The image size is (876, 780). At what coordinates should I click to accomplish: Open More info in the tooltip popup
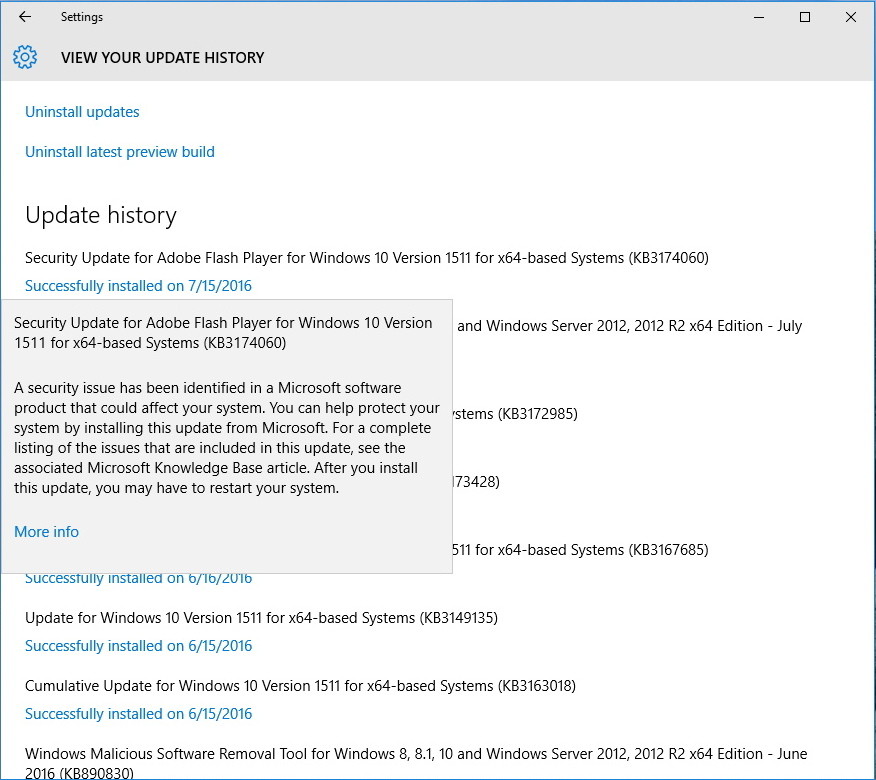coord(46,532)
